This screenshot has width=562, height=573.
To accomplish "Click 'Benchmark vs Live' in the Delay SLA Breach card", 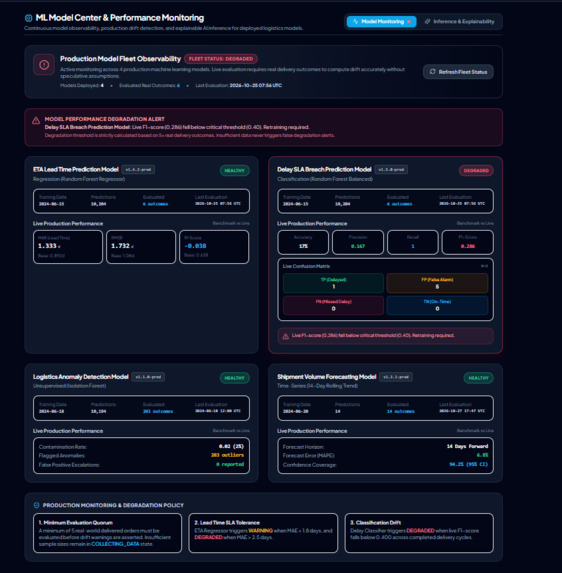I will (475, 223).
